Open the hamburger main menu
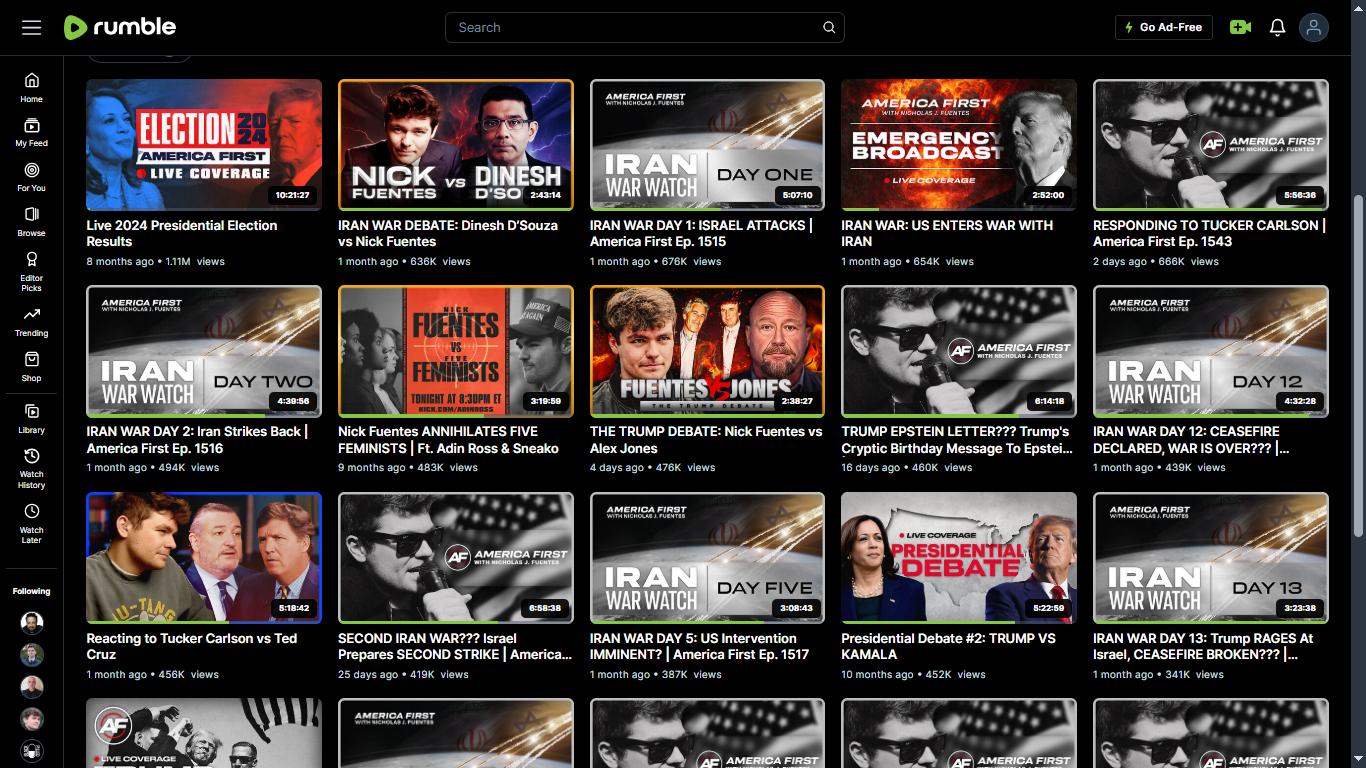Viewport: 1366px width, 768px height. point(32,28)
